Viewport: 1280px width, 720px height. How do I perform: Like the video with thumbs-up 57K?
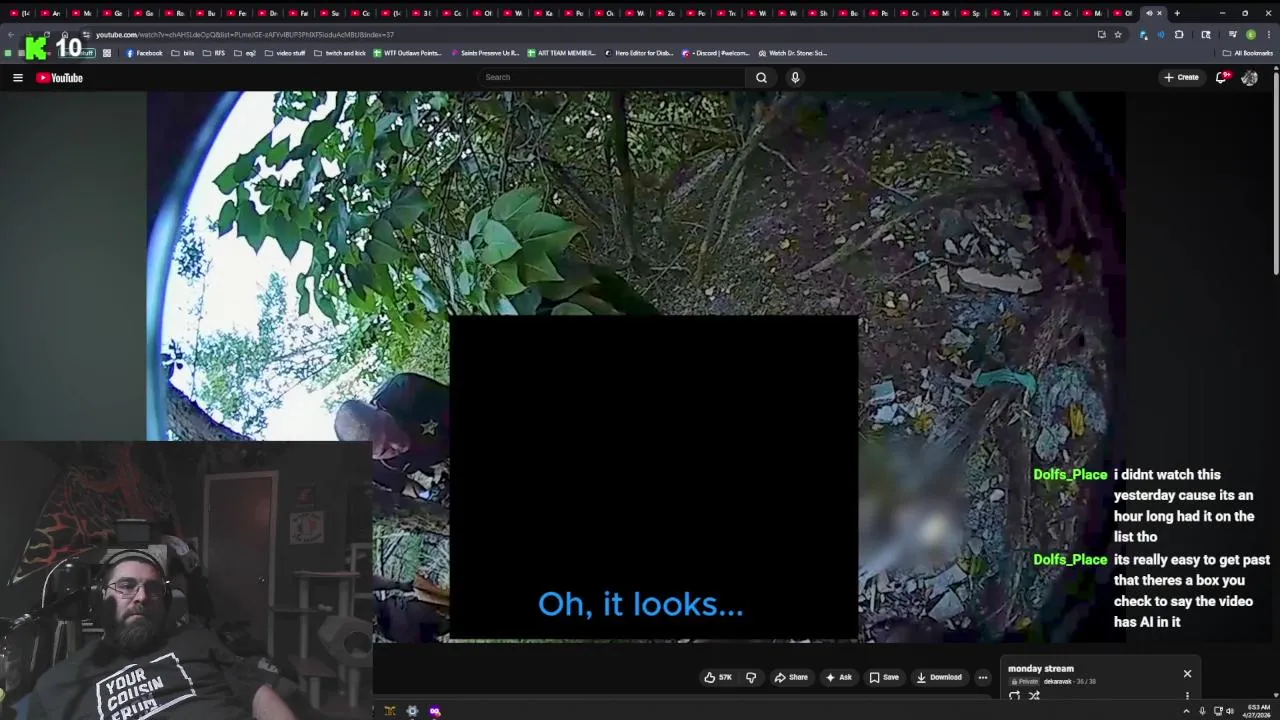click(x=718, y=677)
